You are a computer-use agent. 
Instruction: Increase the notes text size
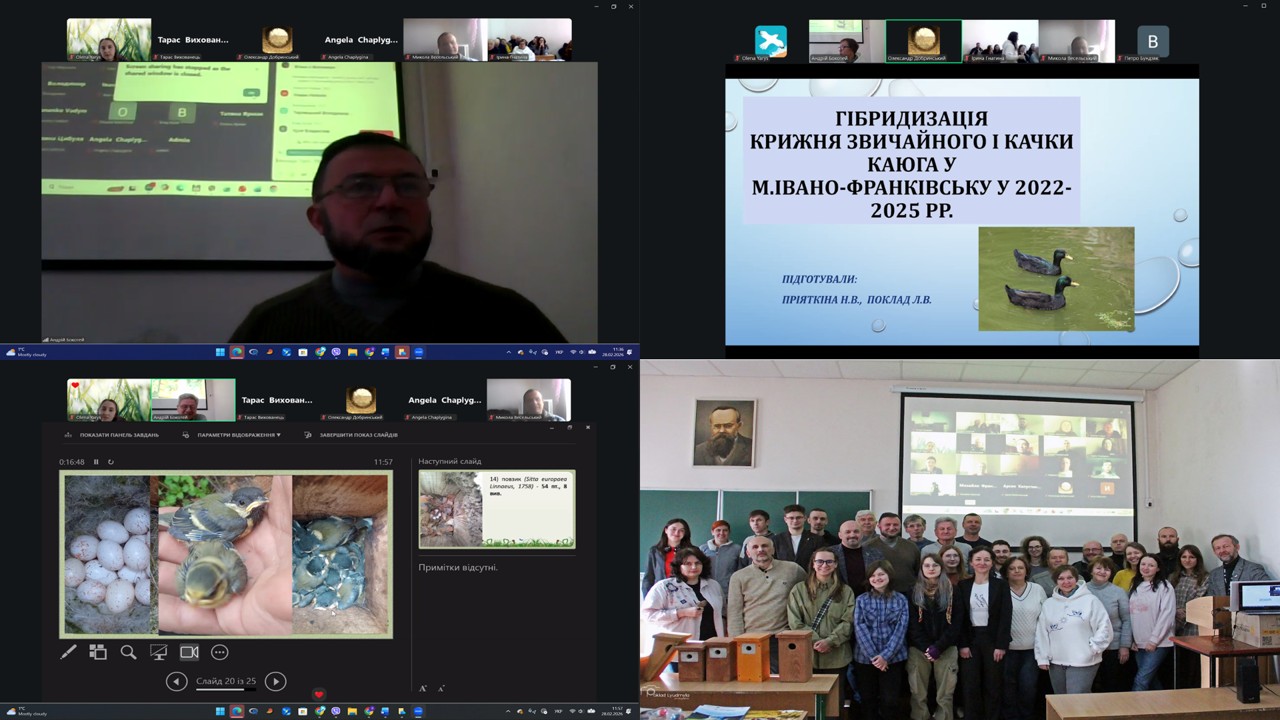[x=423, y=688]
